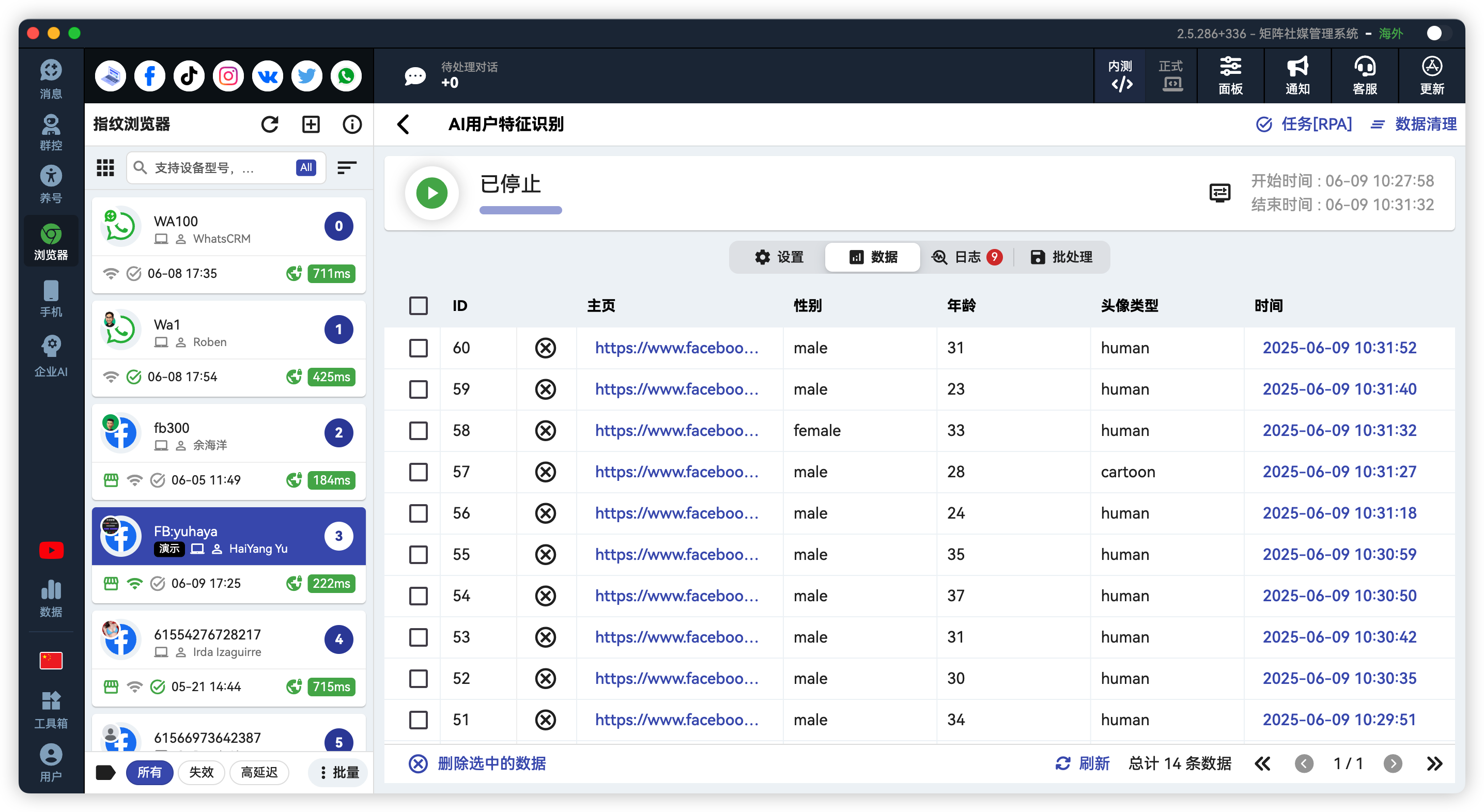Switch to the settings (设置) tab
Viewport: 1484px width, 812px height.
[x=779, y=257]
